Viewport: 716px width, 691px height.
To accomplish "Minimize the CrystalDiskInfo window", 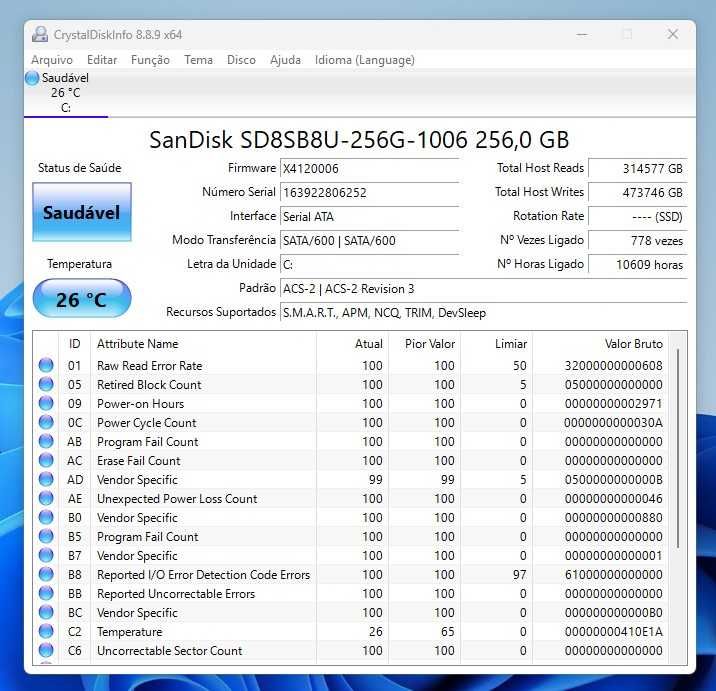I will tap(582, 34).
